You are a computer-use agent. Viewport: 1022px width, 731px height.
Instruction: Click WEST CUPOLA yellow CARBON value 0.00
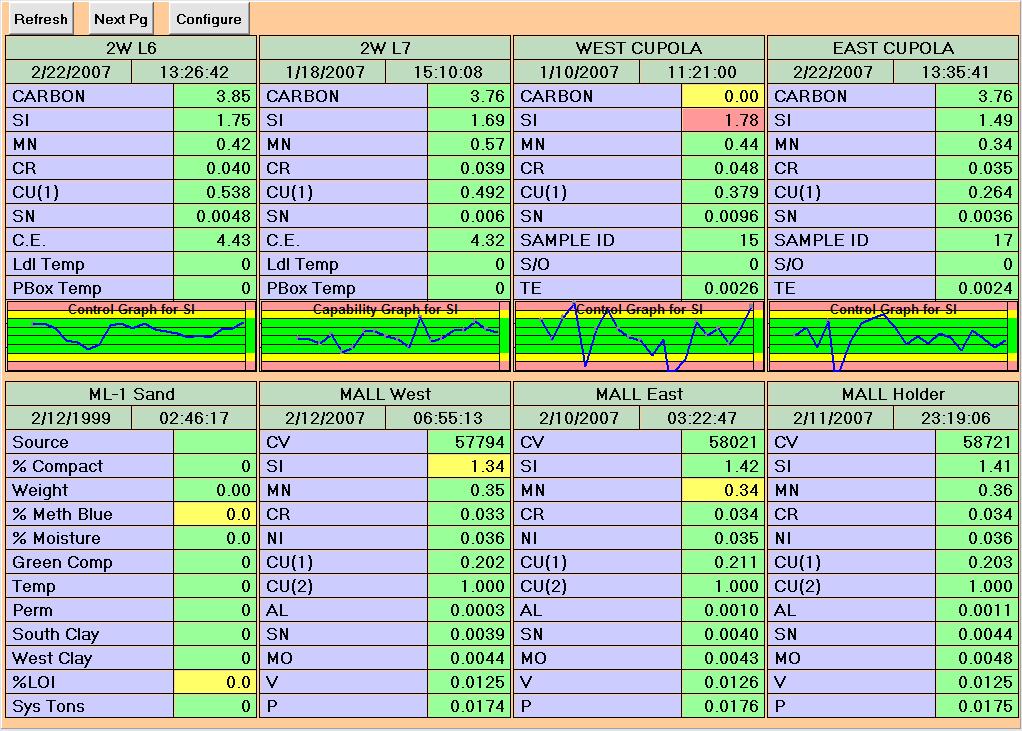723,96
